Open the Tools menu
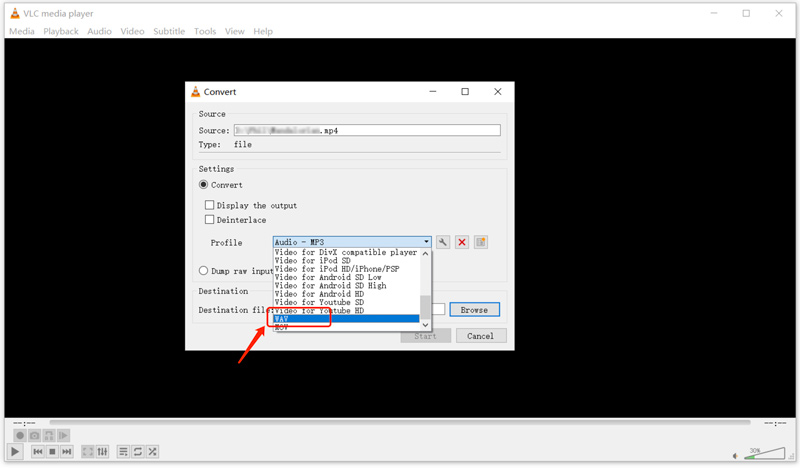 point(205,31)
